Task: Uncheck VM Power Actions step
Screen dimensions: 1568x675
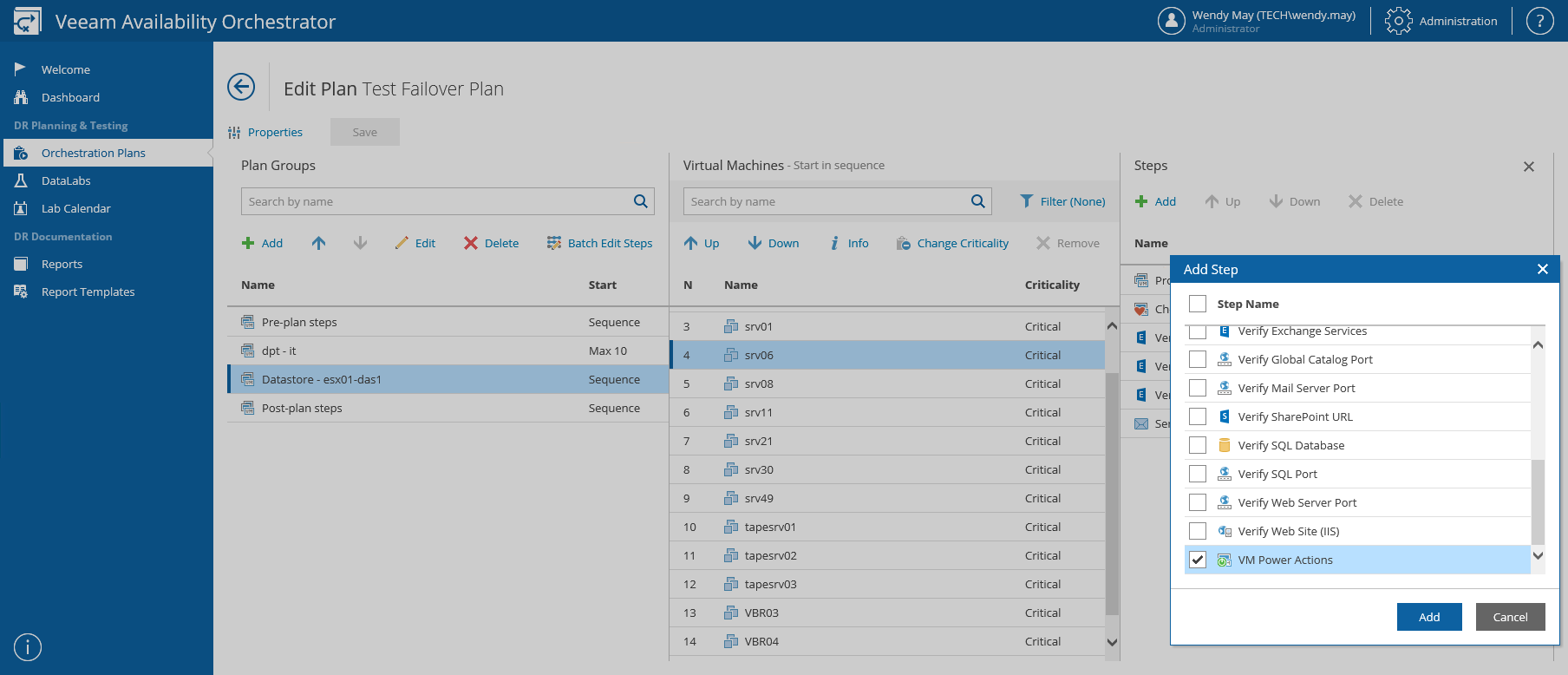Action: click(x=1198, y=560)
